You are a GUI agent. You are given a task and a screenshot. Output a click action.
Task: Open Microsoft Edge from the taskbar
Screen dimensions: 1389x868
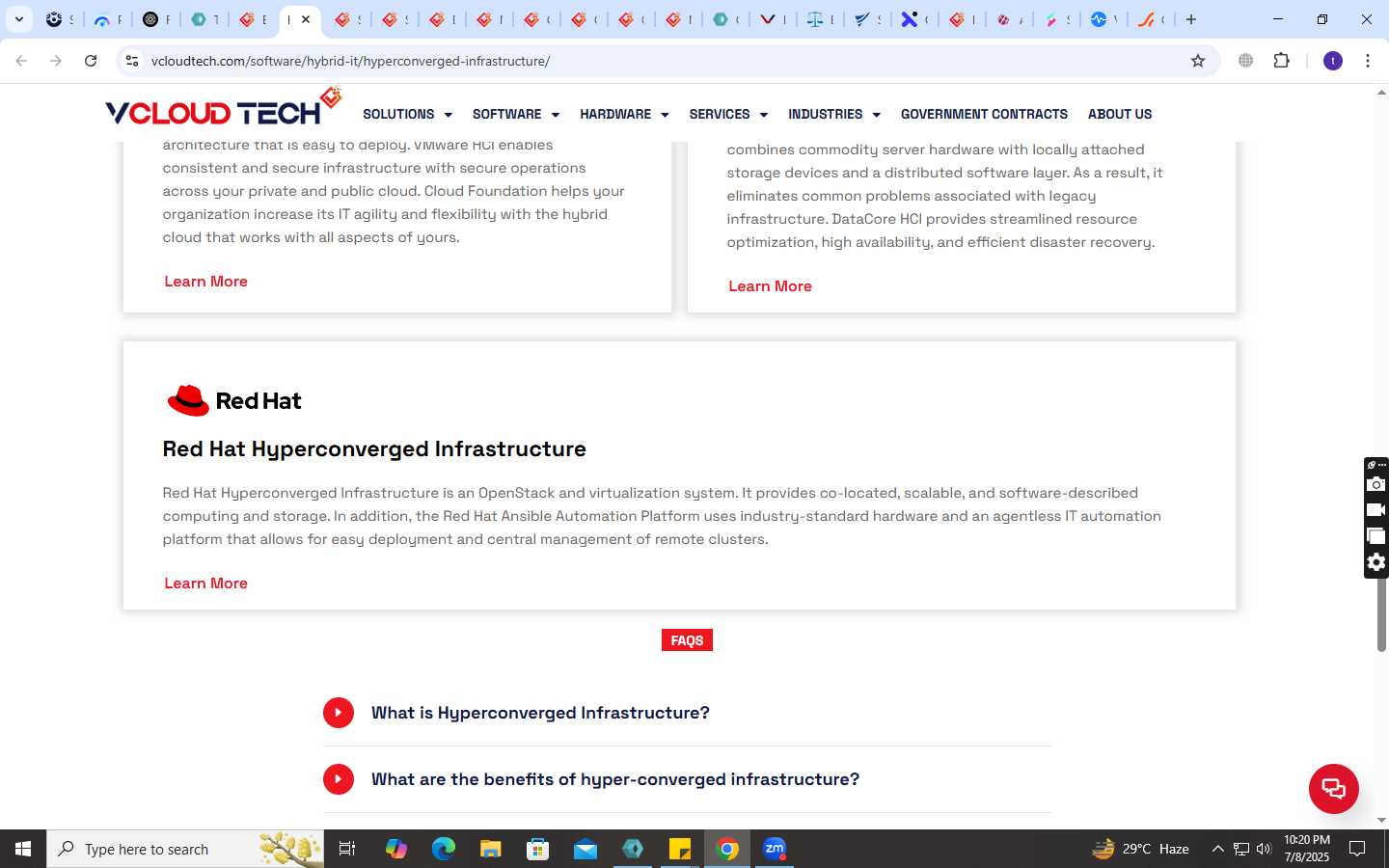coord(443,849)
